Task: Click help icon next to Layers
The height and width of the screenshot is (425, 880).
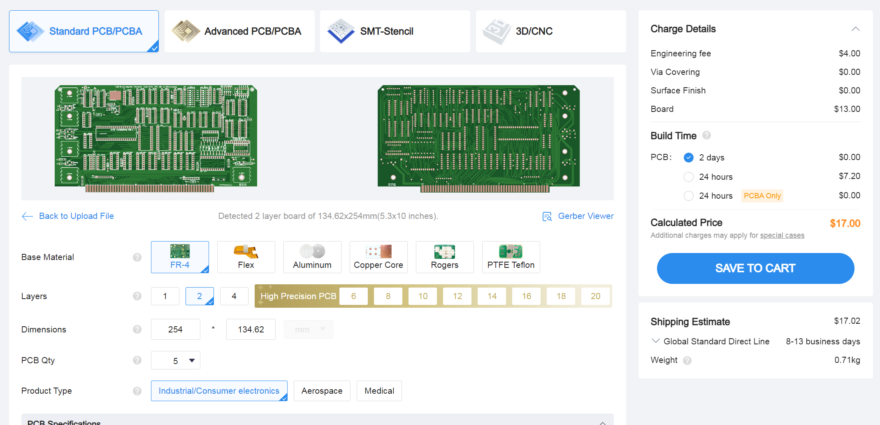Action: pyautogui.click(x=137, y=297)
